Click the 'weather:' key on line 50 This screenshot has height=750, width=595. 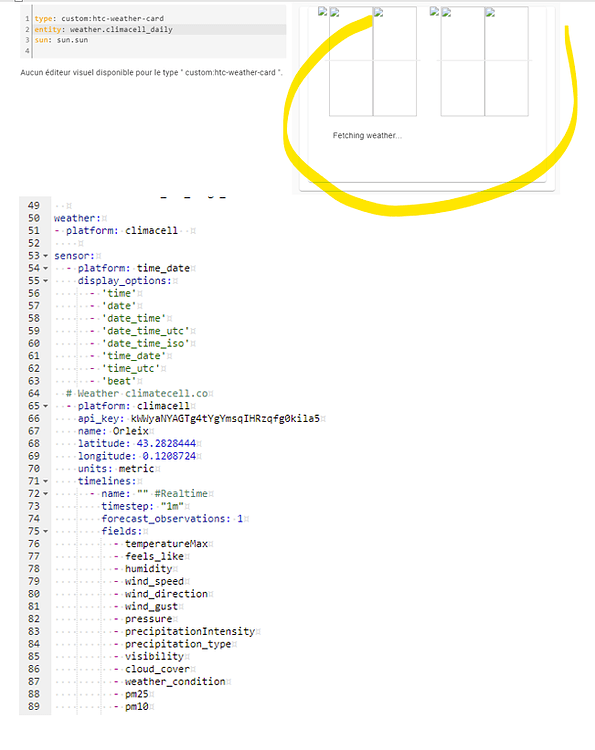click(77, 218)
